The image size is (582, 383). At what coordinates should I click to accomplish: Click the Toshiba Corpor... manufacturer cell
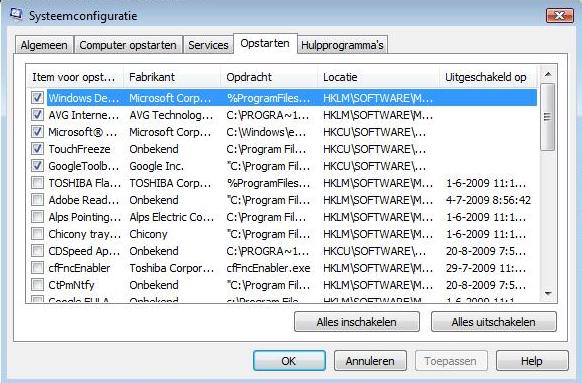[x=172, y=268]
